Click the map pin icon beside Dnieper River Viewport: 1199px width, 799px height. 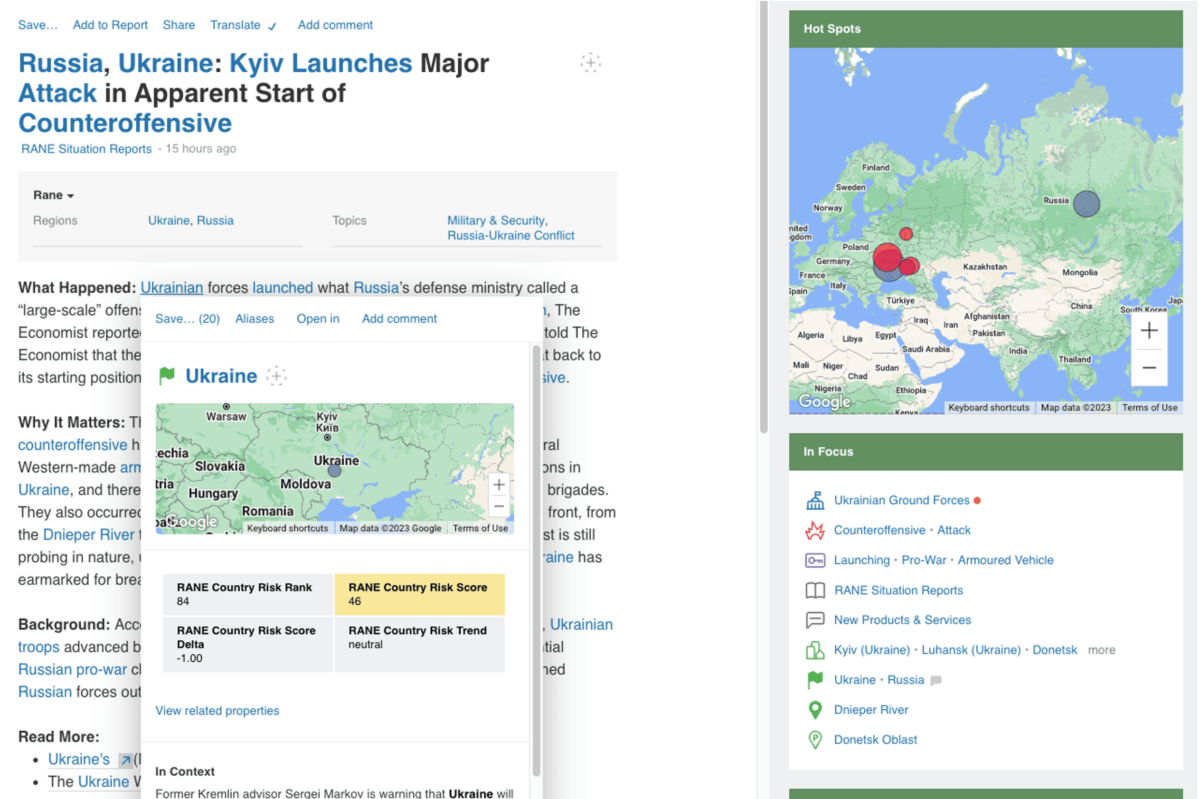(x=815, y=710)
